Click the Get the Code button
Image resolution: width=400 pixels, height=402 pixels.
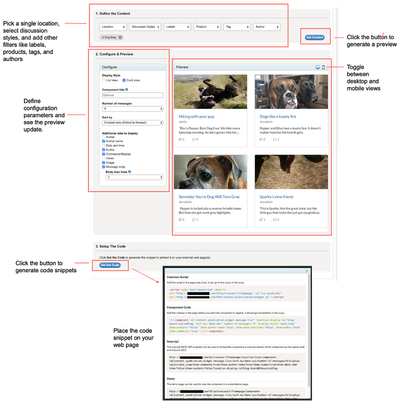point(110,265)
